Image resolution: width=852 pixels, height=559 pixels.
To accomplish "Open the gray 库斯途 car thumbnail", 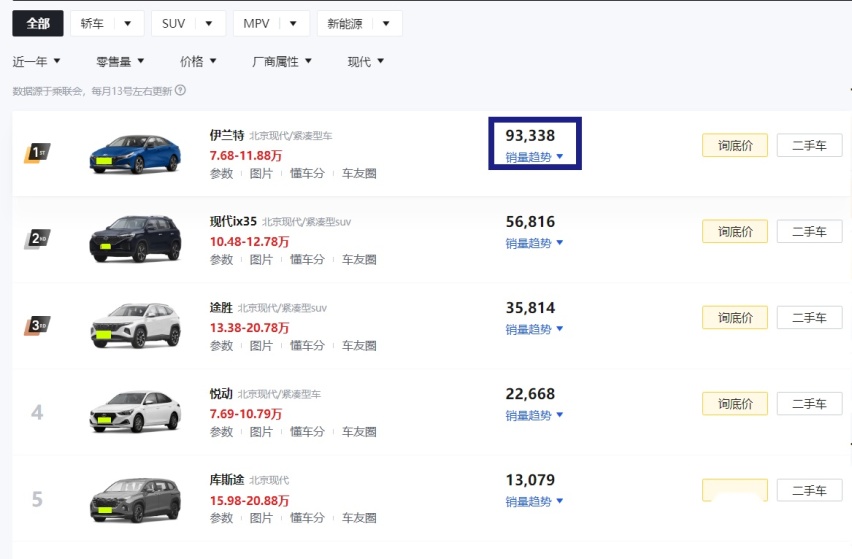I will [x=135, y=500].
